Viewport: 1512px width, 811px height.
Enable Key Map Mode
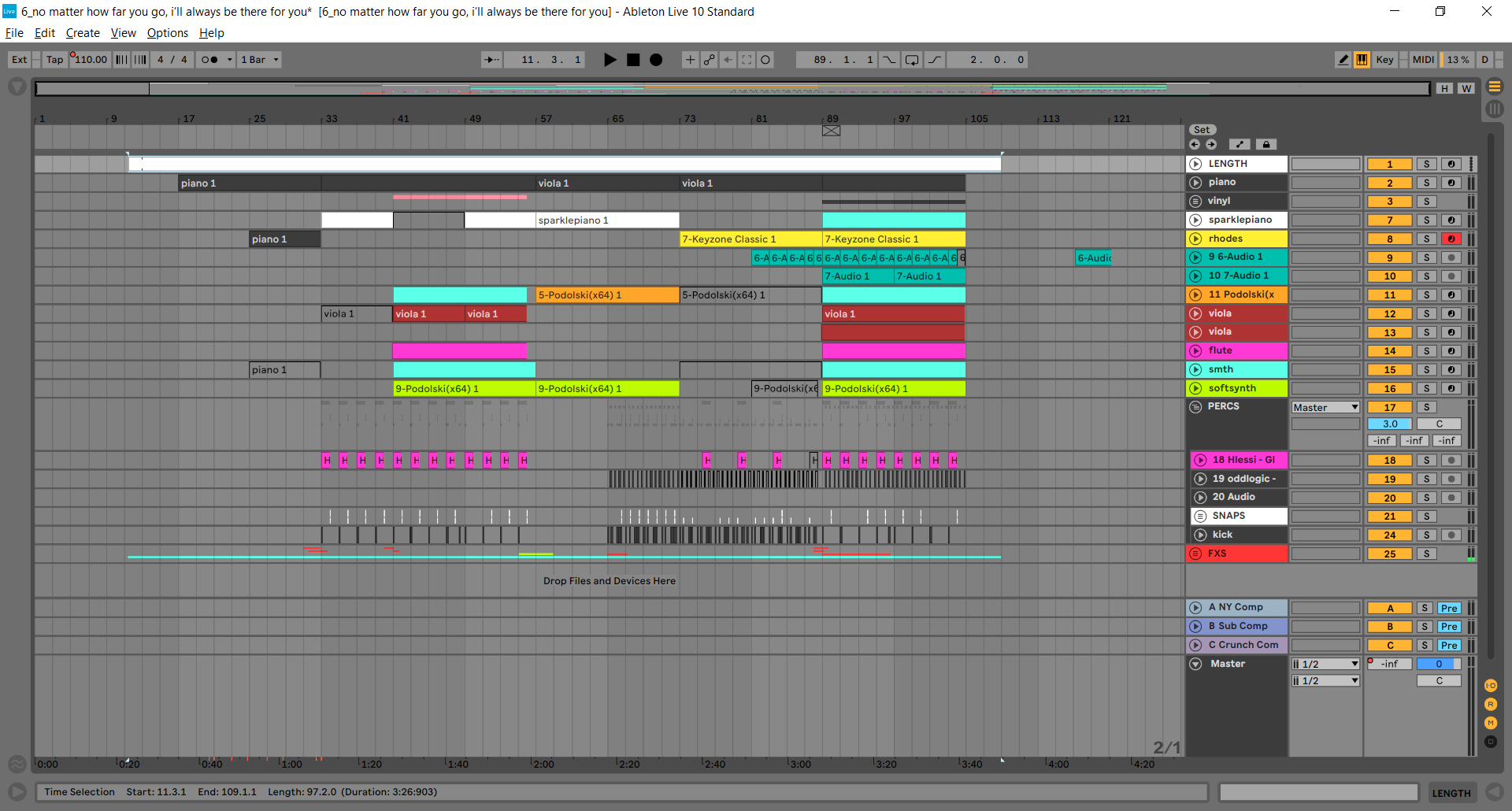point(1385,60)
